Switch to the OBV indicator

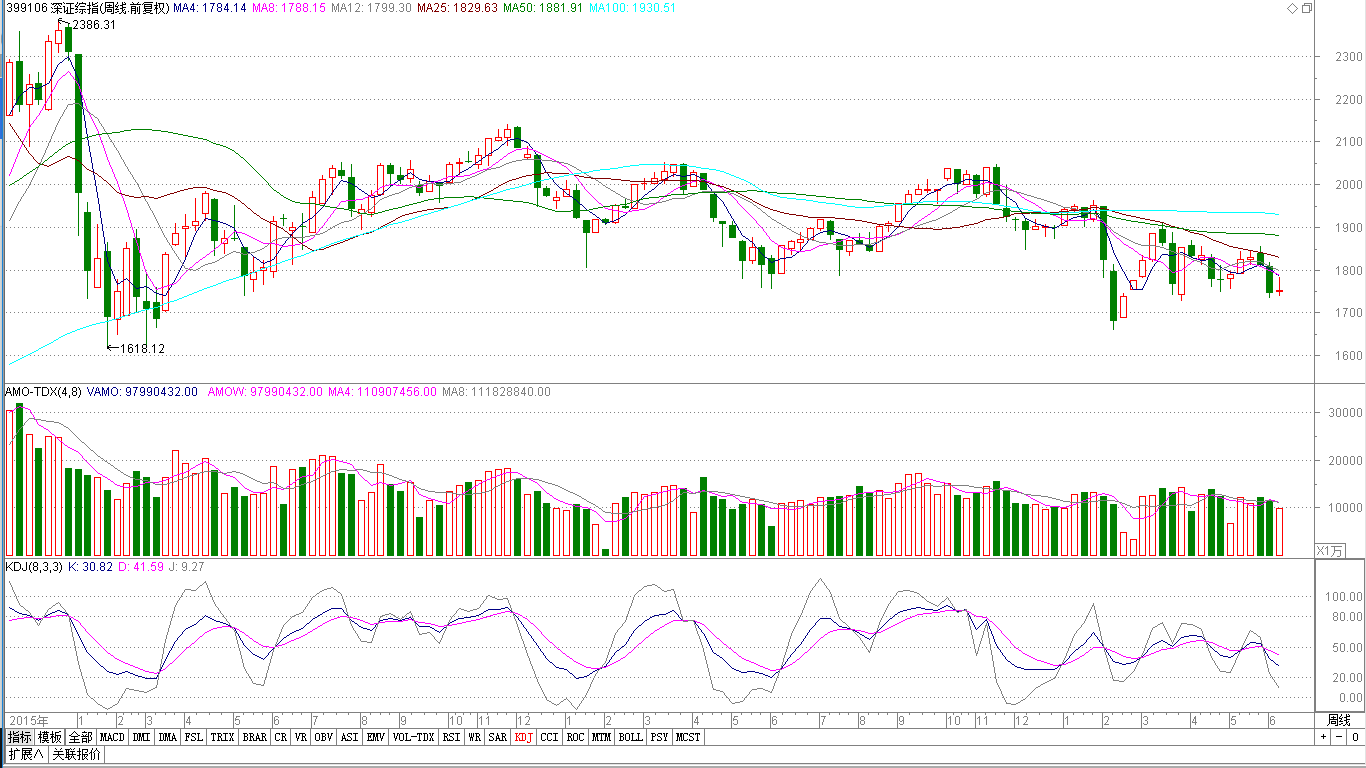323,737
